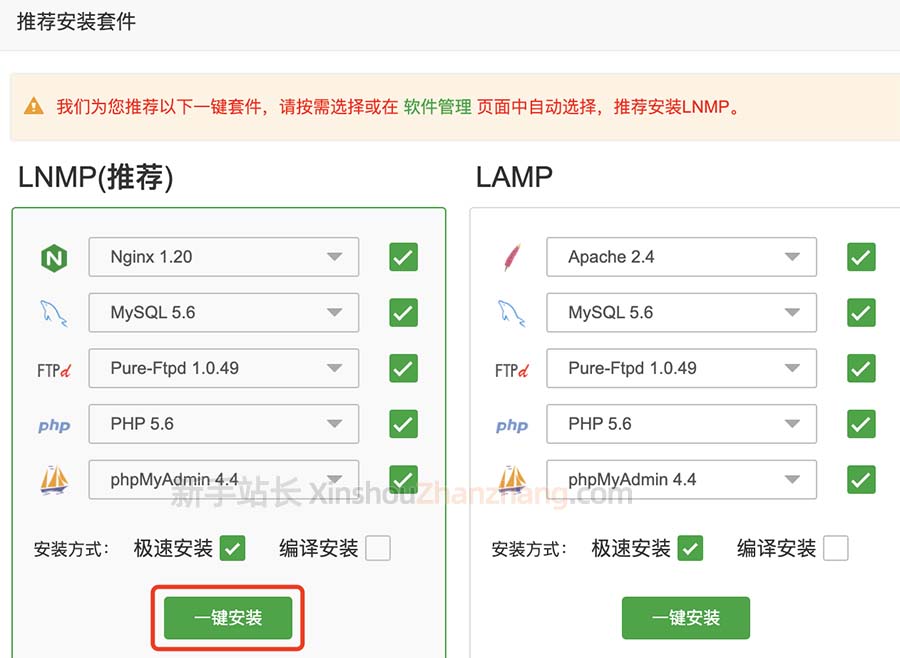
Task: Click the php icon in LNMP column
Action: [x=53, y=424]
